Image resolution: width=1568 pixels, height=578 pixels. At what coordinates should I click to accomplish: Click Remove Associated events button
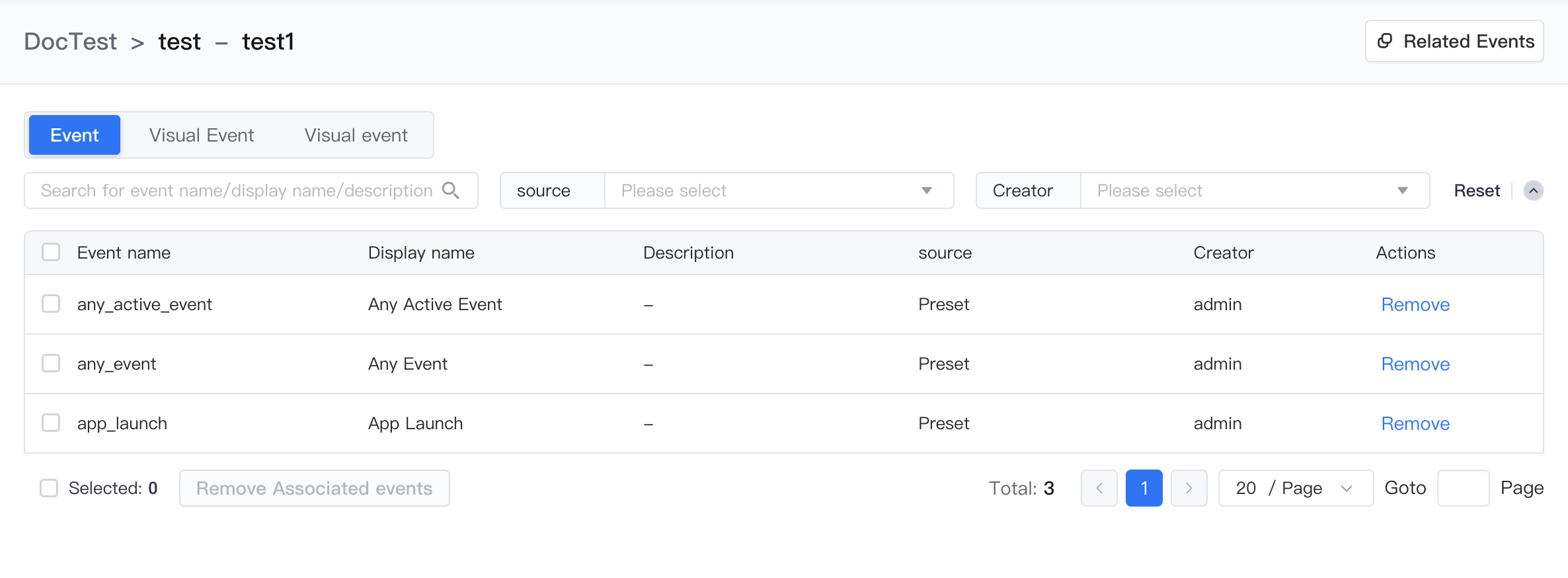[x=315, y=488]
